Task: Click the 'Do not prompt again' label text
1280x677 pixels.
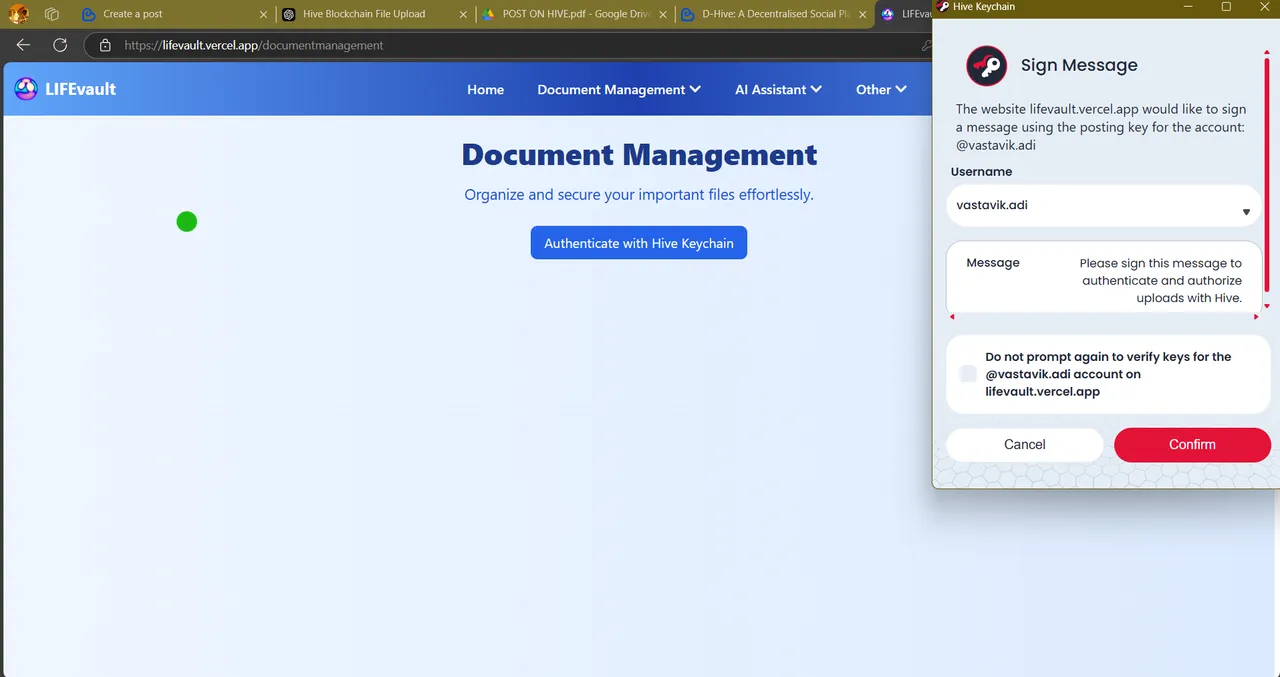Action: [x=1108, y=374]
